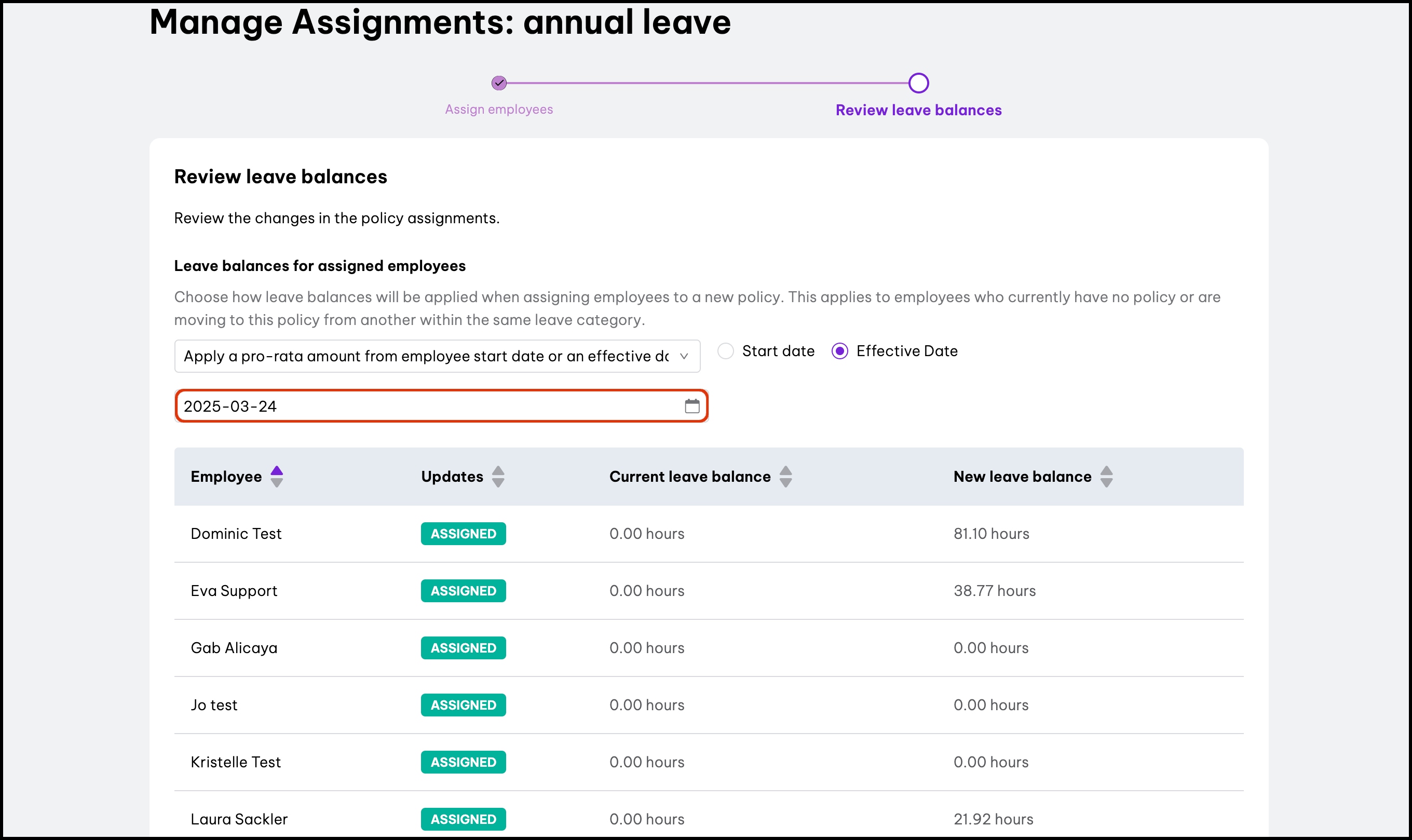Sort by New leave balance arrows
The image size is (1412, 840).
[x=1106, y=477]
